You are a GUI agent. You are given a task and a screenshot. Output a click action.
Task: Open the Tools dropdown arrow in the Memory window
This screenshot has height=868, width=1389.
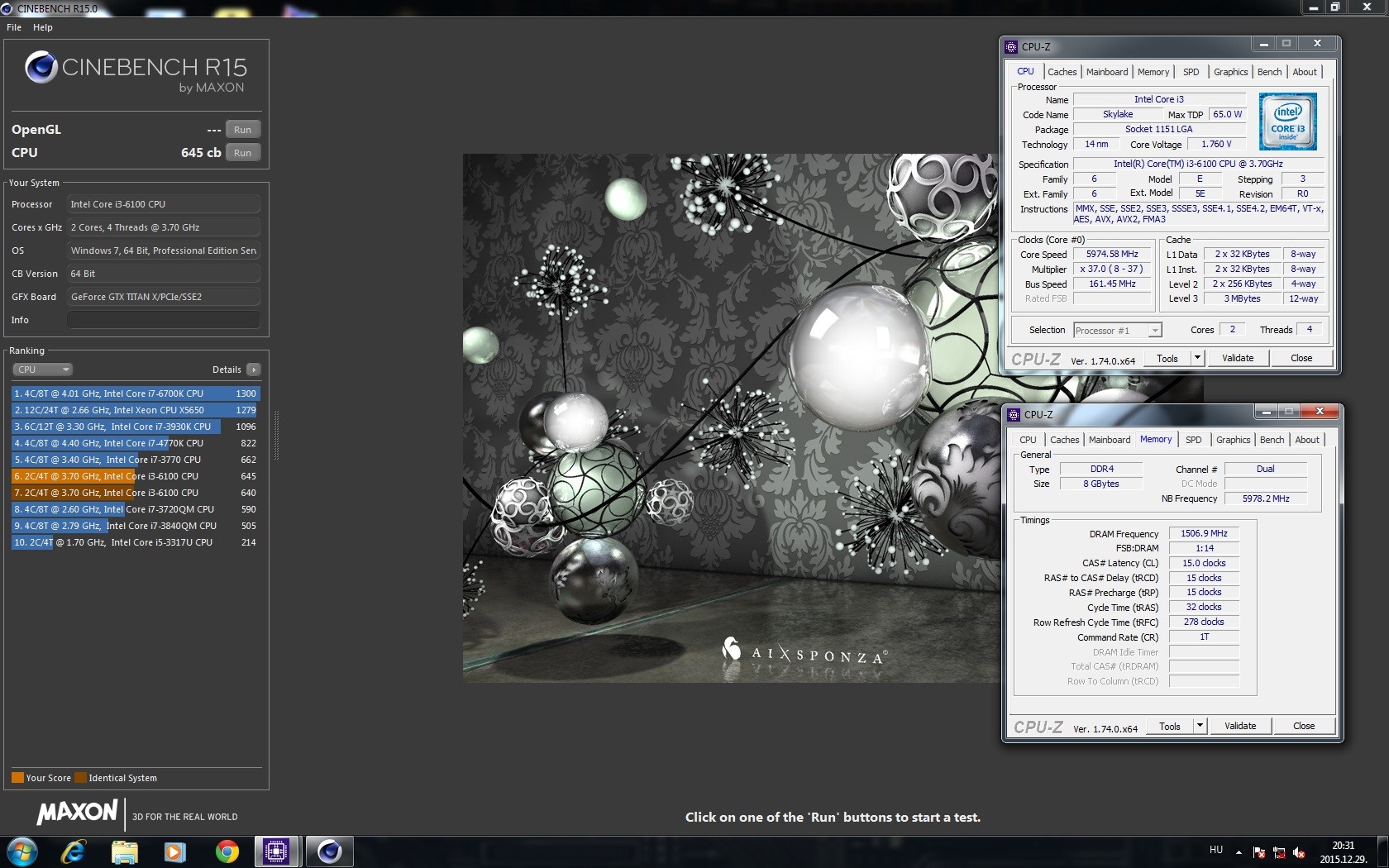[x=1200, y=726]
